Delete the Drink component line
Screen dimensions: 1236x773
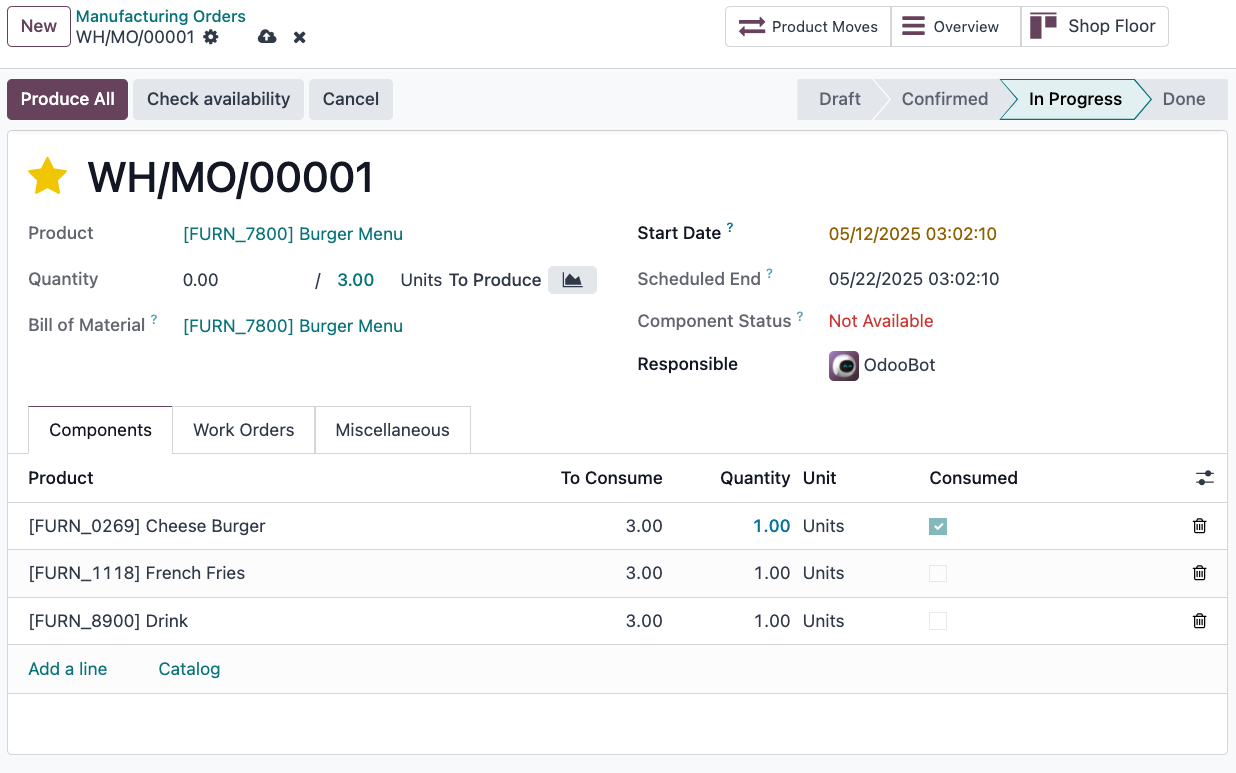tap(1199, 621)
